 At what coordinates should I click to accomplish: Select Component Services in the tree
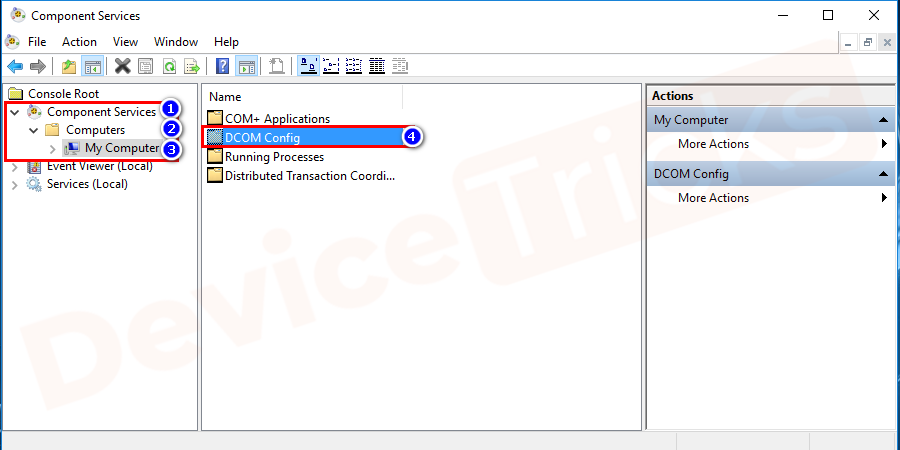pyautogui.click(x=101, y=111)
